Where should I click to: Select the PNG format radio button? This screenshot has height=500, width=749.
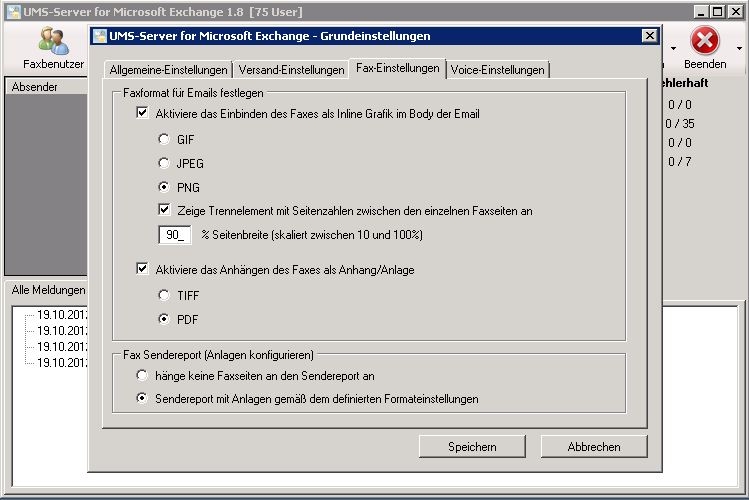[x=164, y=187]
